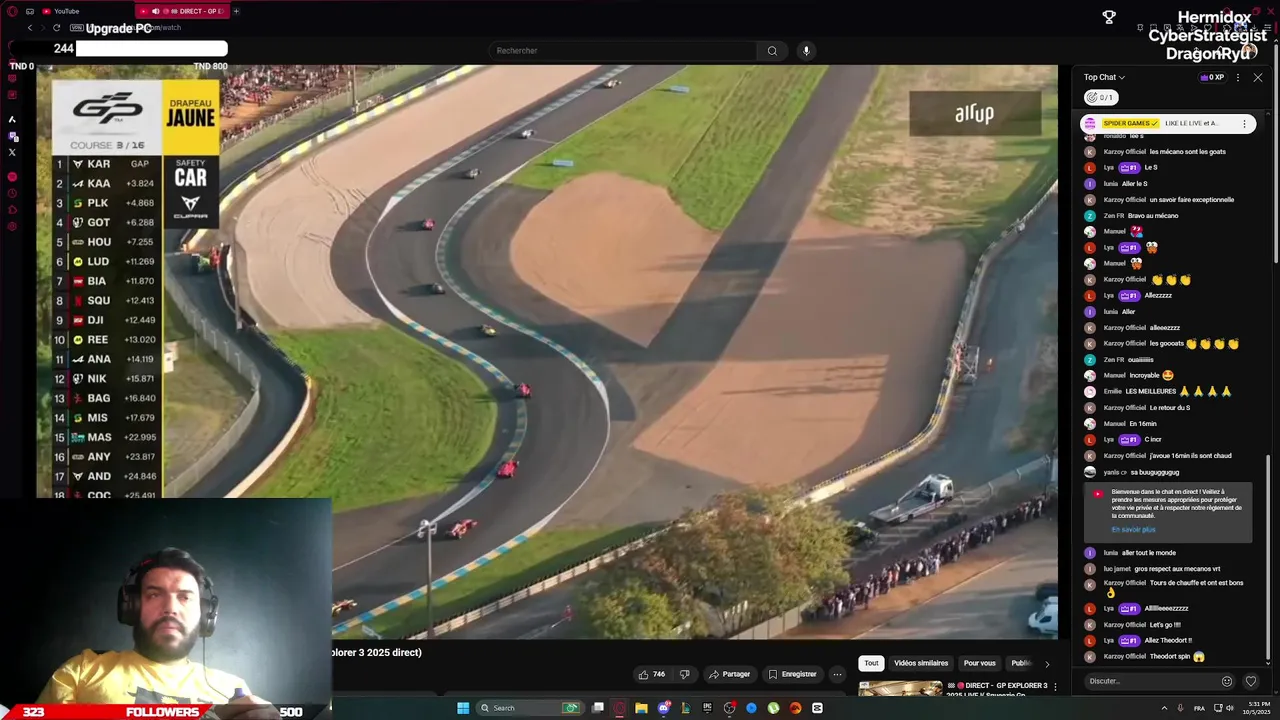
Task: Like the video with thumbs up
Action: 651,674
